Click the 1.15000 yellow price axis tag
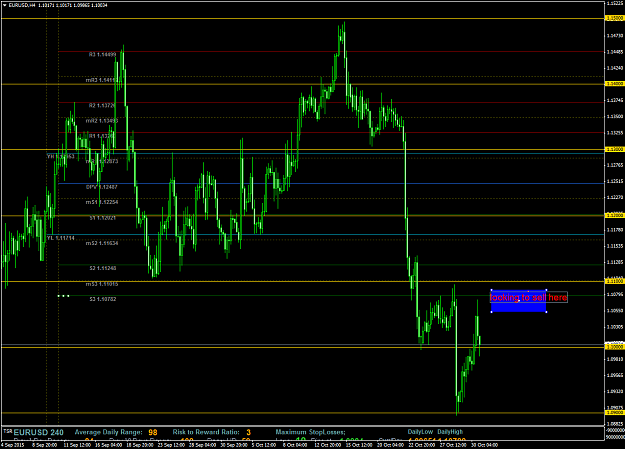 click(x=614, y=18)
